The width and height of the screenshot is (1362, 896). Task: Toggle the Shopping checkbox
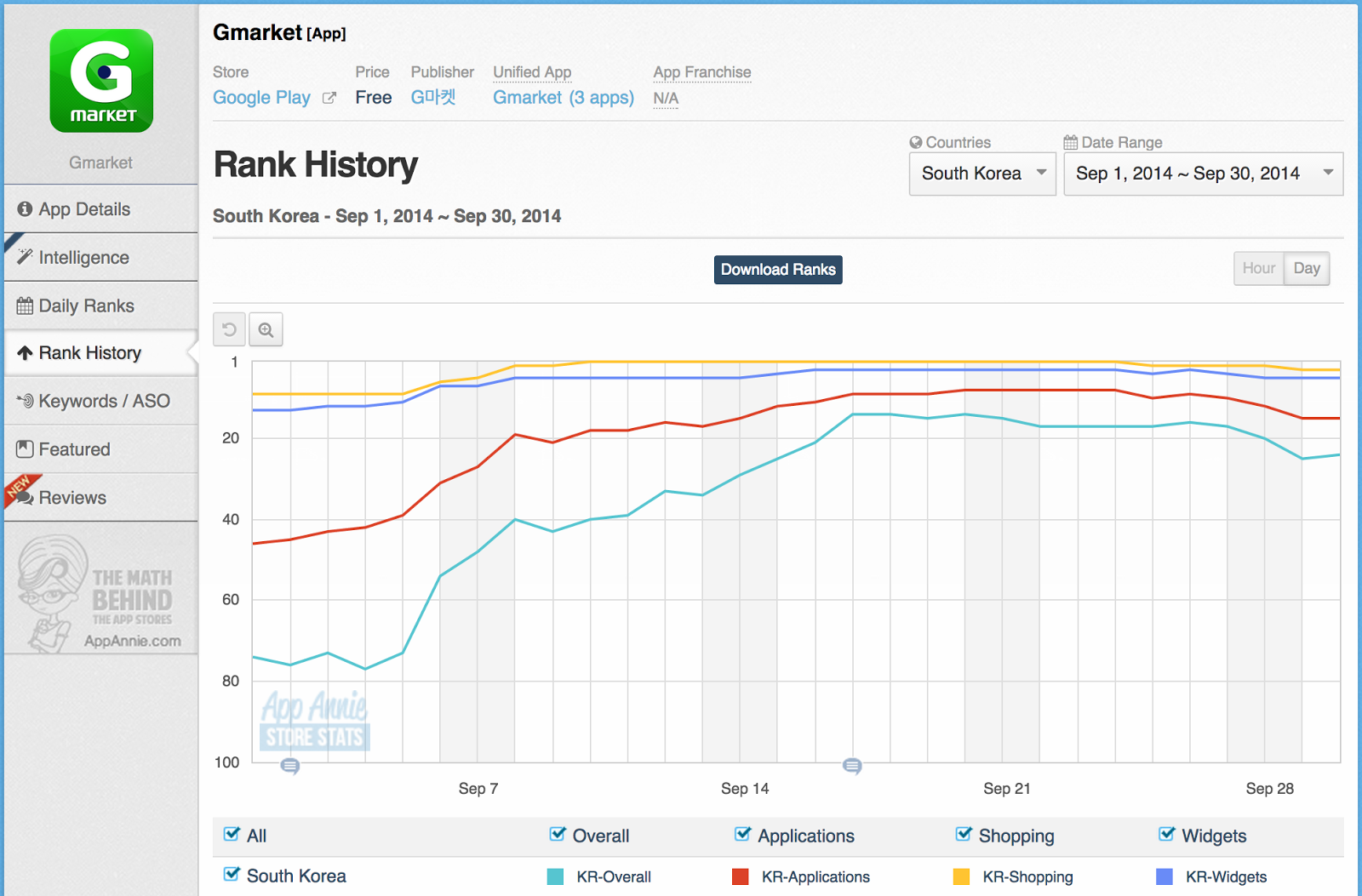pos(964,834)
